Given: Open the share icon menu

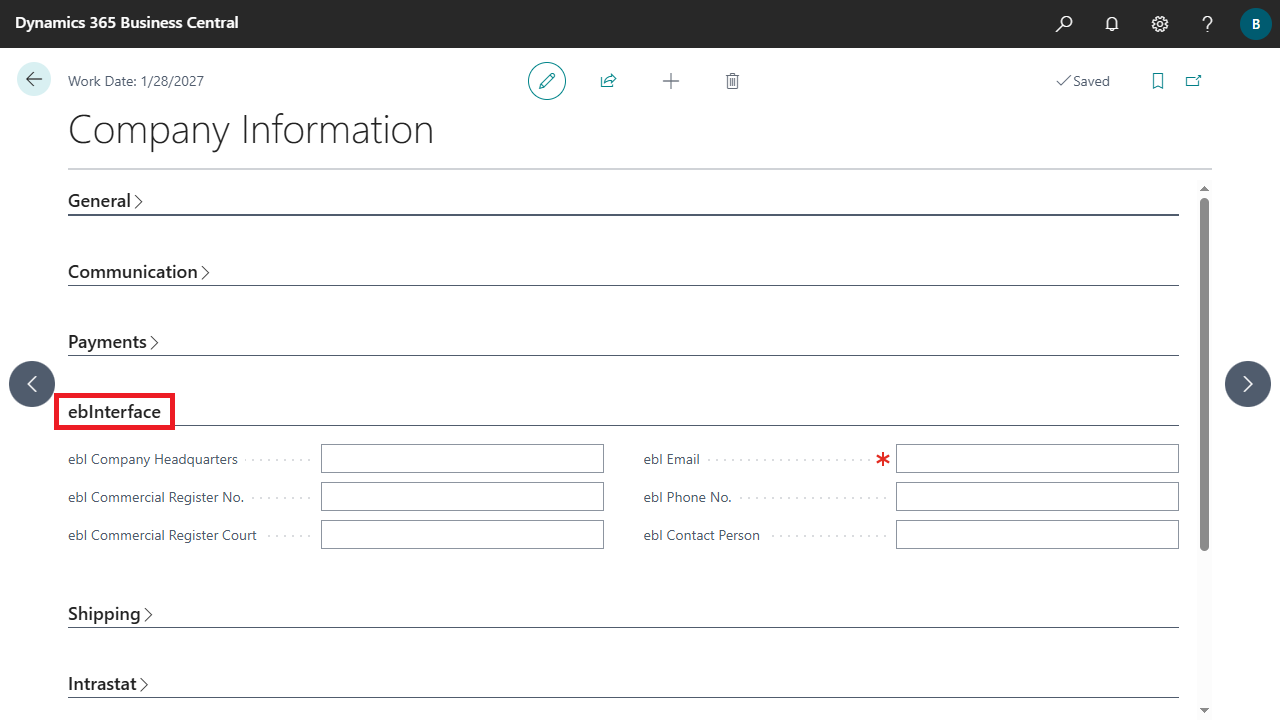Looking at the screenshot, I should [608, 81].
